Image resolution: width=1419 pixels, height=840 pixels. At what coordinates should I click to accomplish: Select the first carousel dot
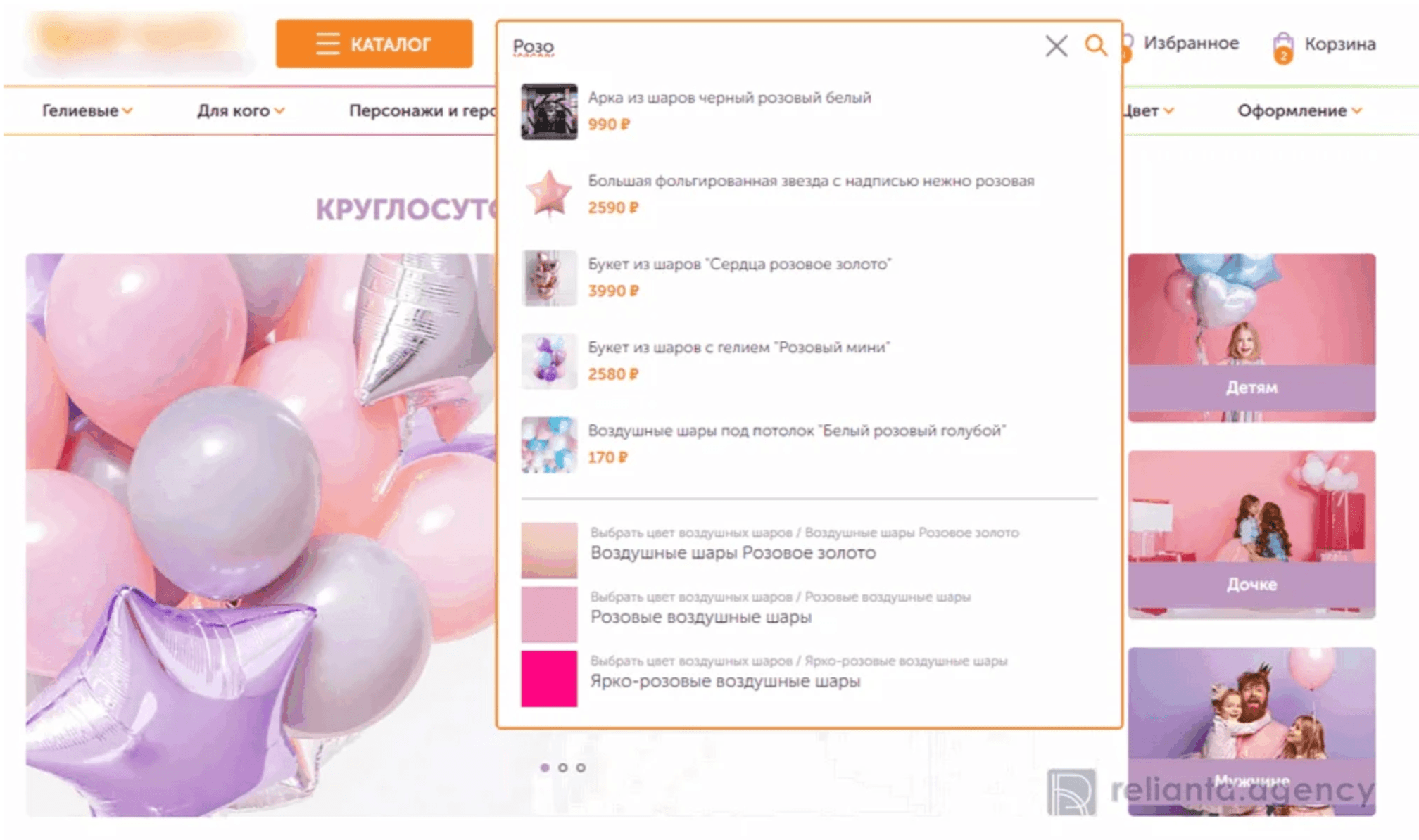coord(545,768)
